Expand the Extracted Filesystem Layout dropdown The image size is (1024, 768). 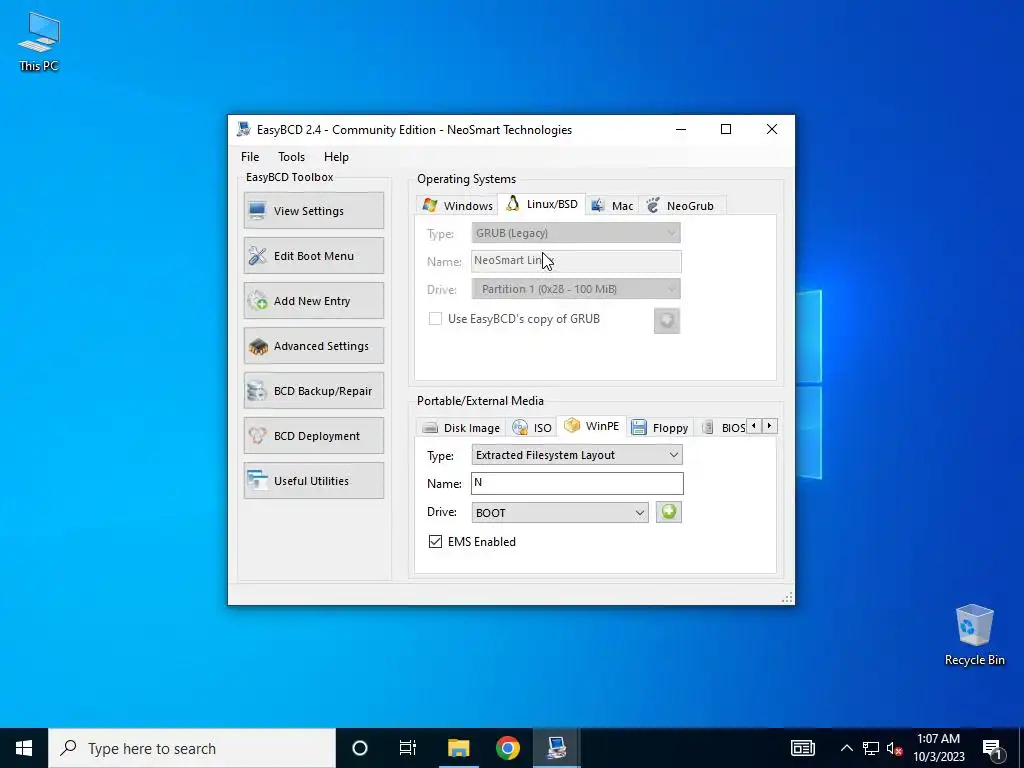tap(577, 455)
